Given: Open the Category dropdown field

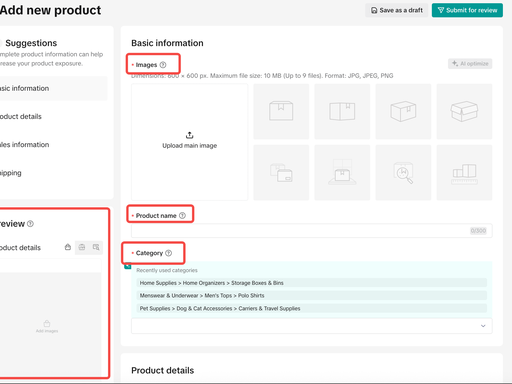Looking at the screenshot, I should click(x=312, y=326).
